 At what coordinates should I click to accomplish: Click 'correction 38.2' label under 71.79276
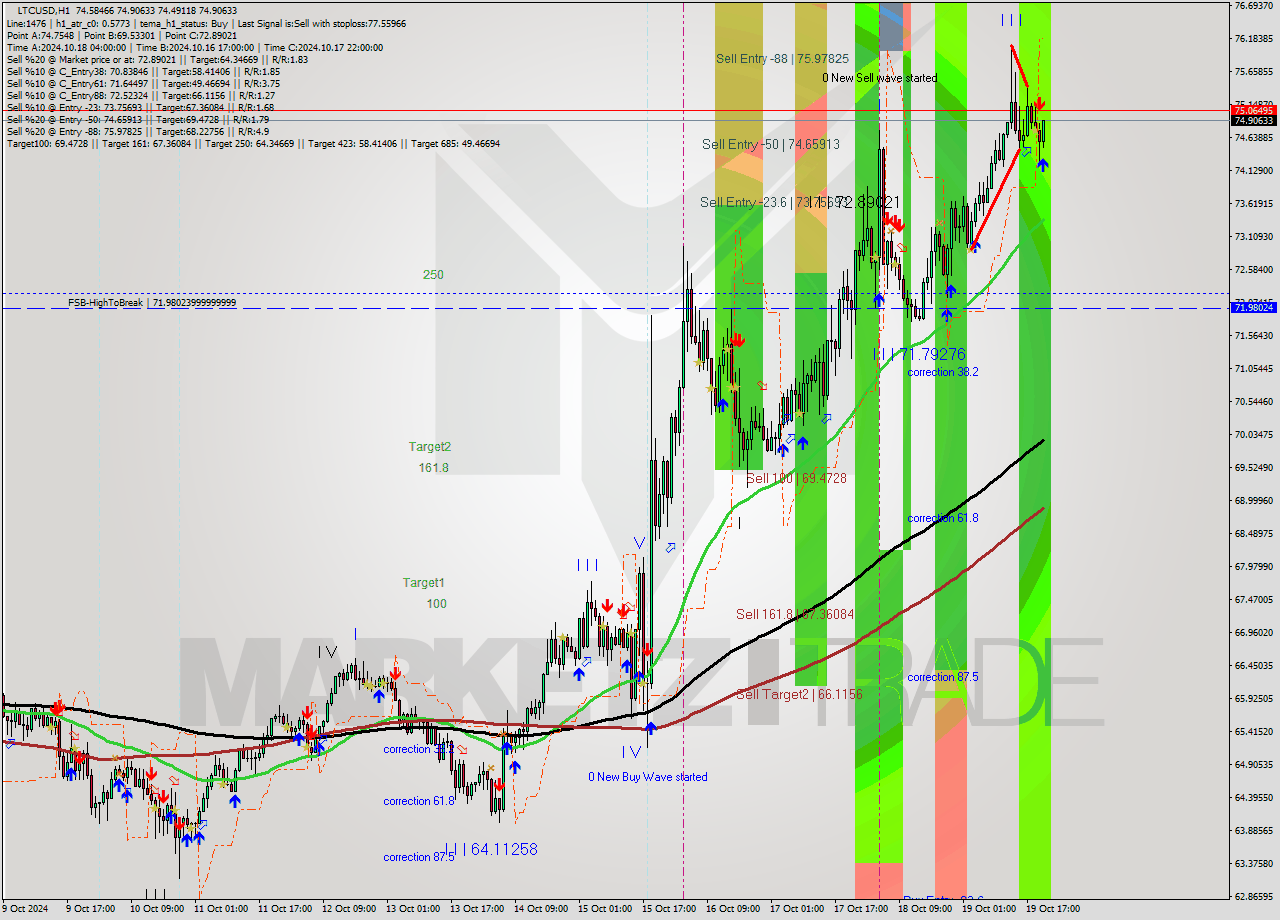(x=942, y=372)
